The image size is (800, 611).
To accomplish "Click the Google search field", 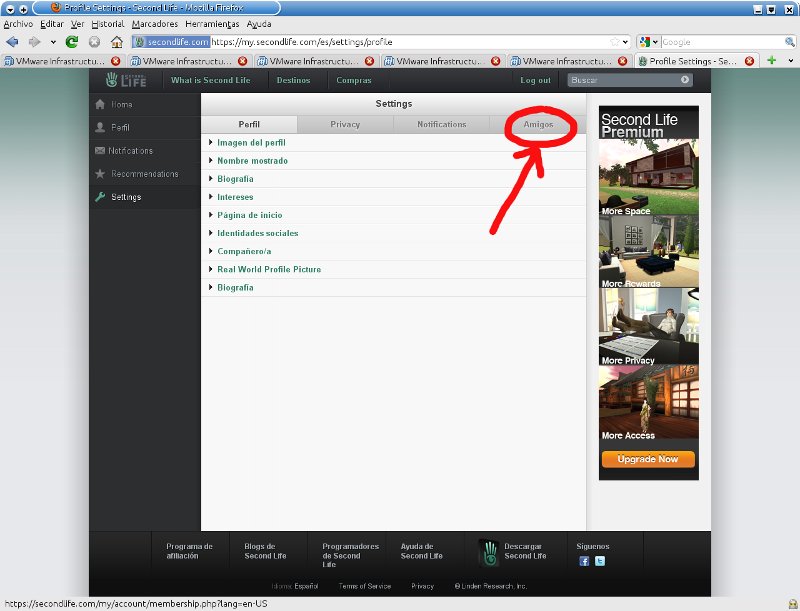I will coord(721,42).
